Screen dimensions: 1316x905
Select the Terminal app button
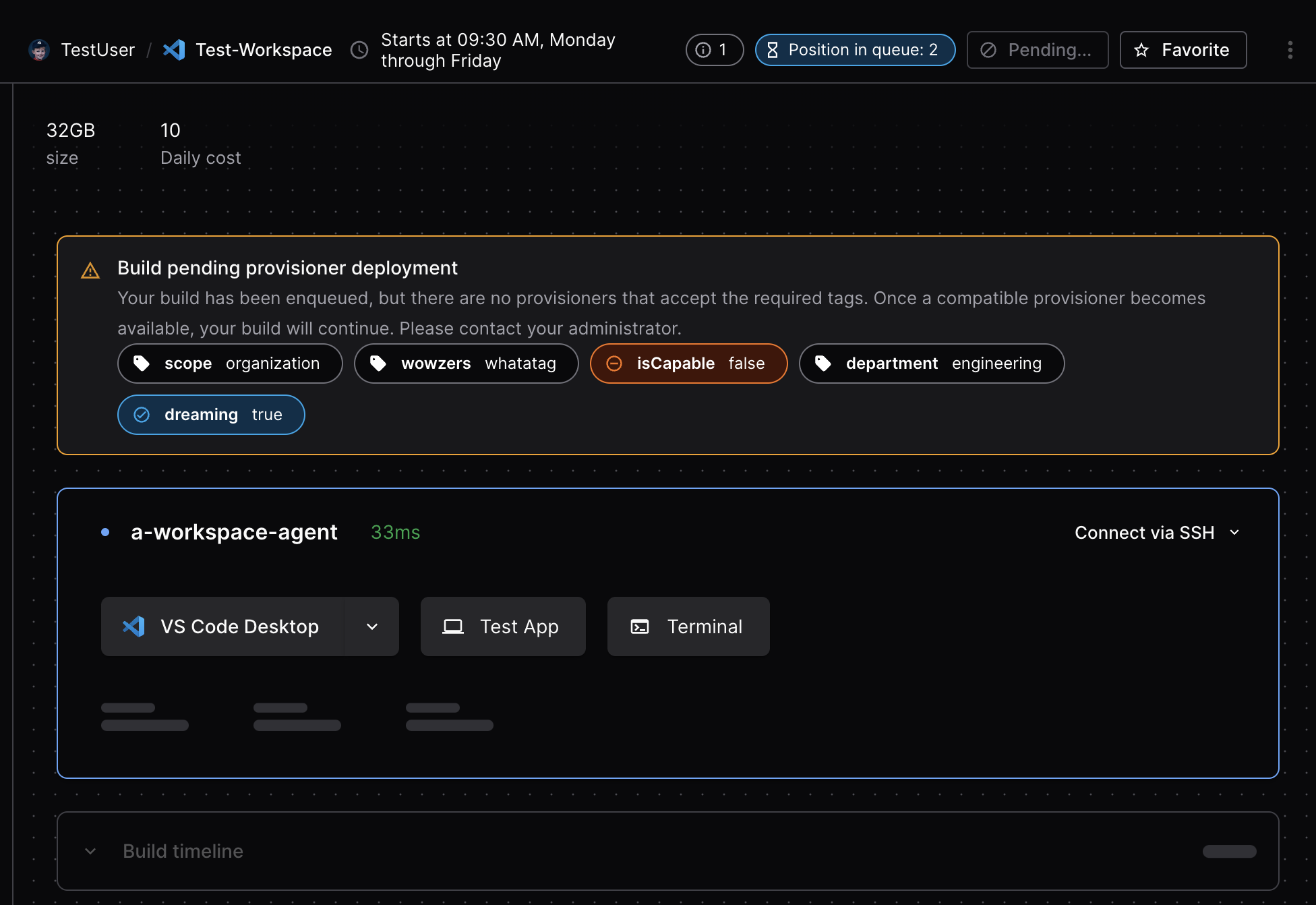coord(688,626)
